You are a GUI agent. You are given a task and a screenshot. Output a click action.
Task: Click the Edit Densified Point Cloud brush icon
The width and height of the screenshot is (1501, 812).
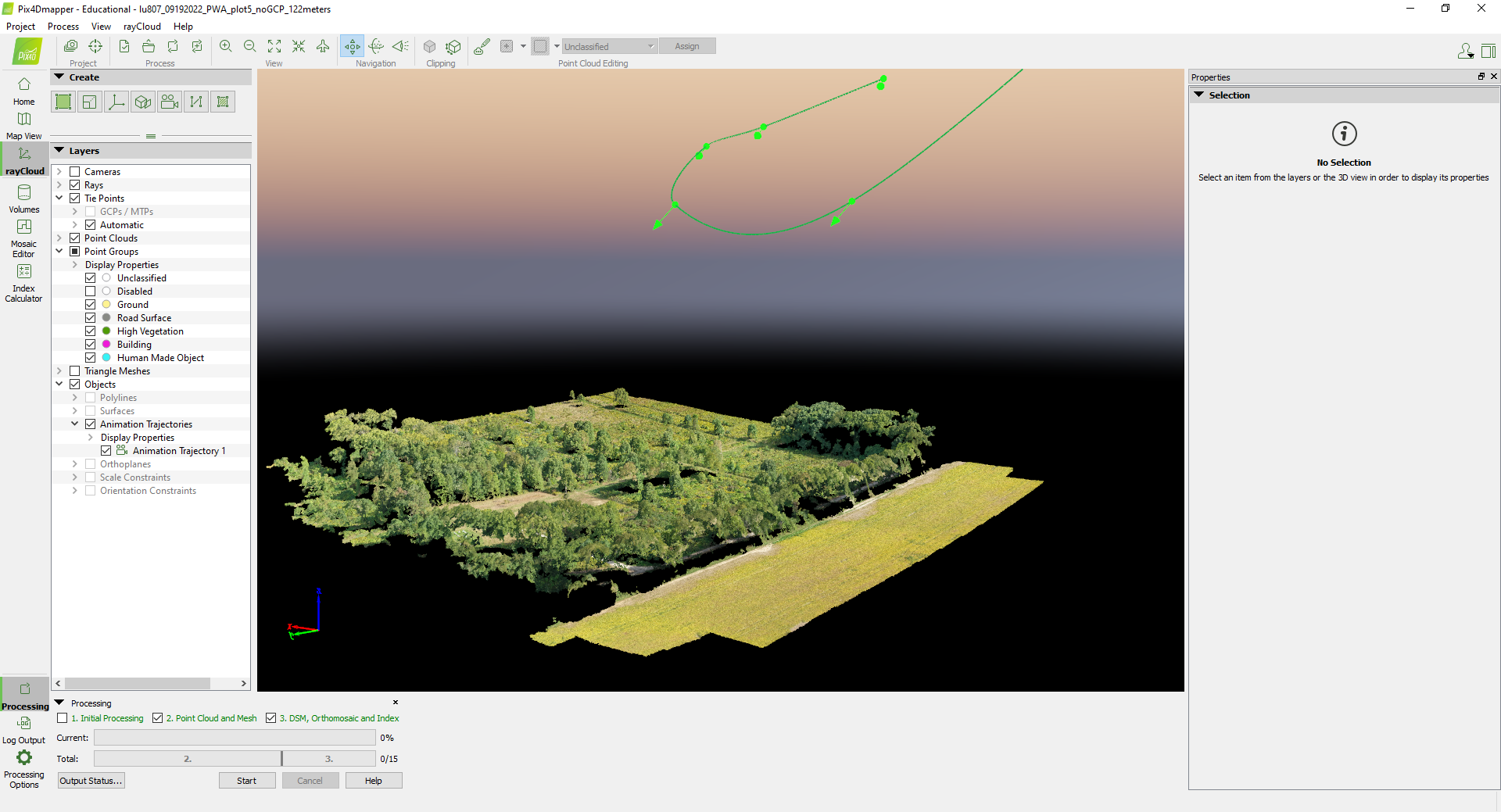coord(482,46)
